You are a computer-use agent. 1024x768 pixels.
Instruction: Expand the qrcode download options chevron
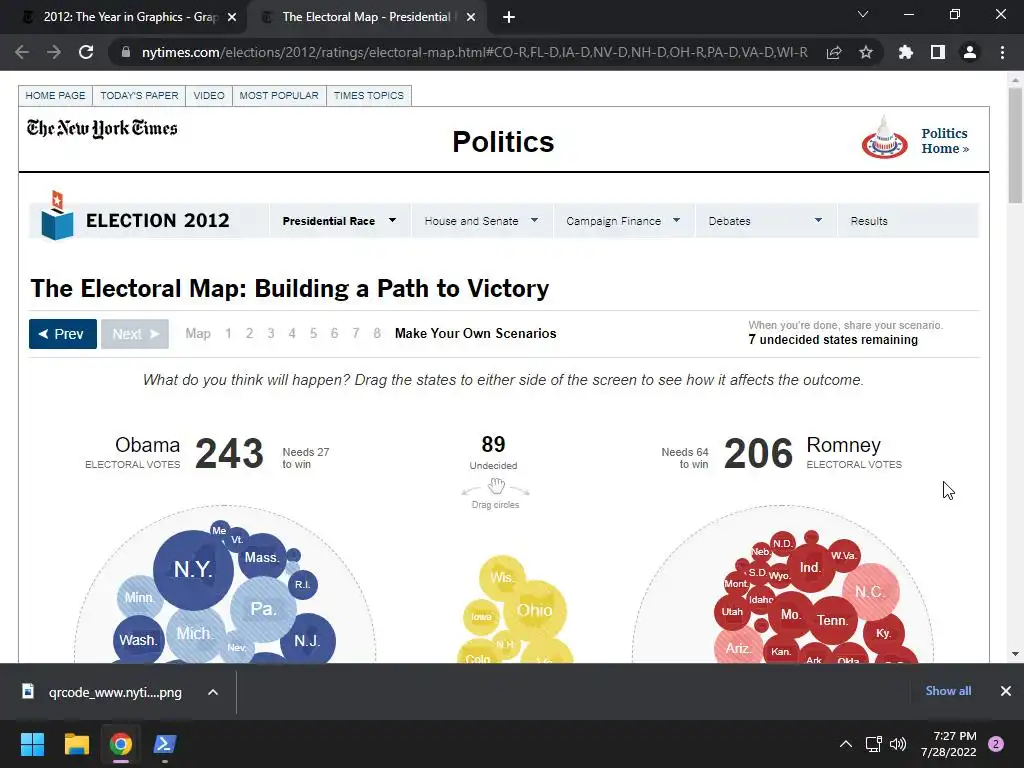point(213,692)
